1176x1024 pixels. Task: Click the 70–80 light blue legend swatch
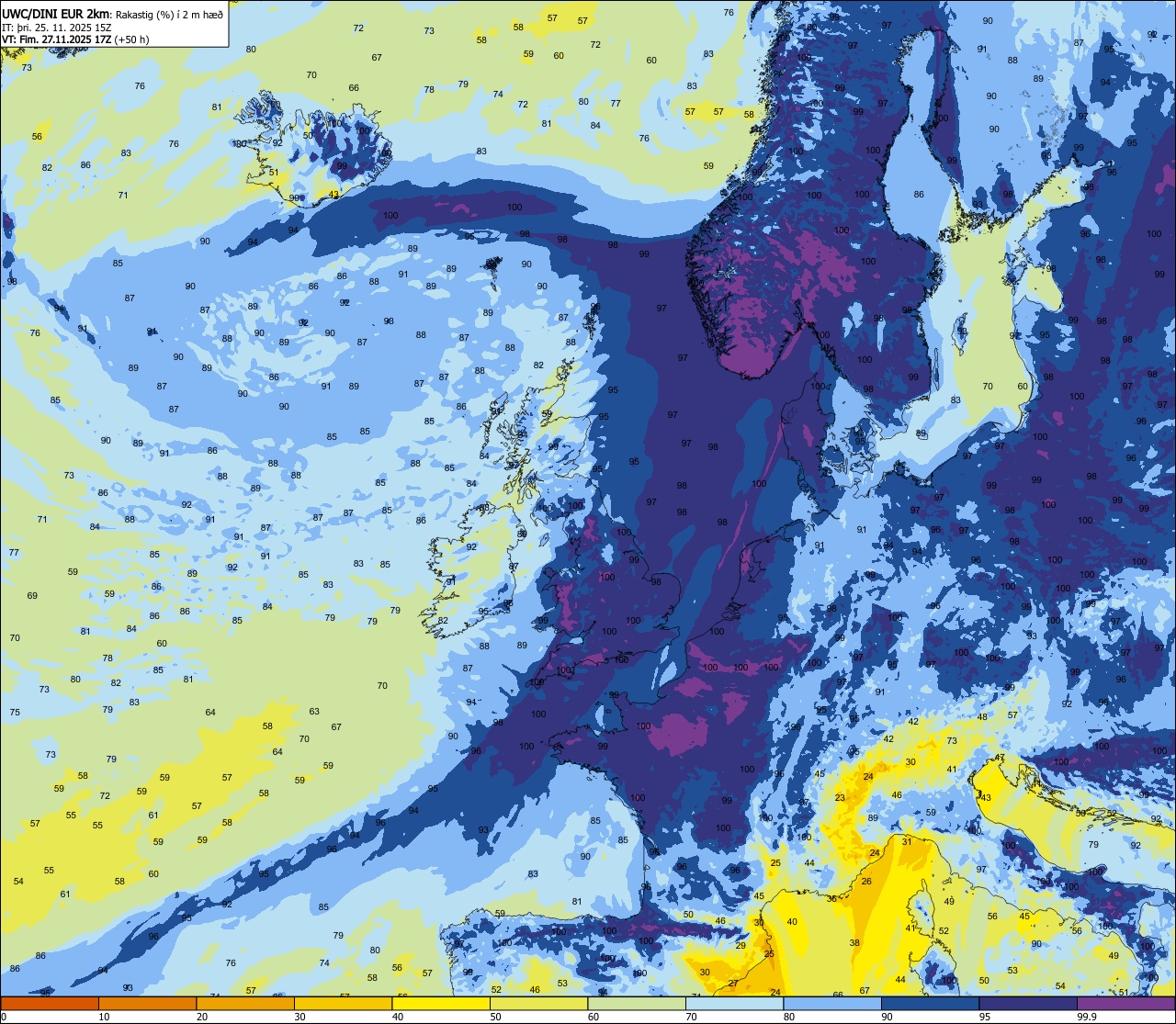734,1003
